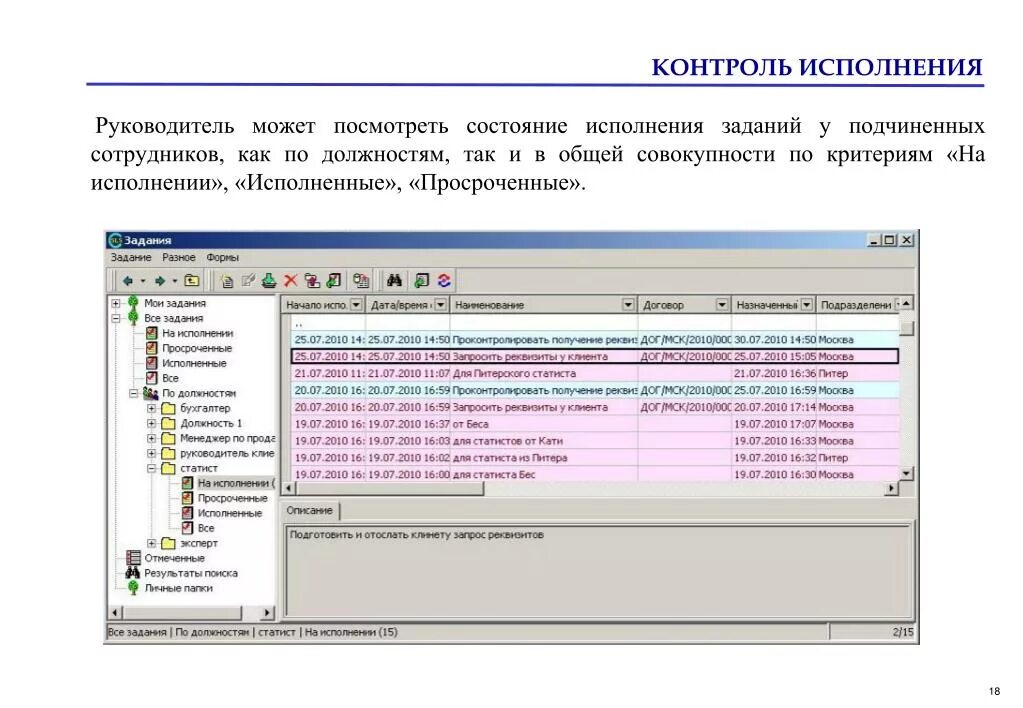
Task: Open the Начало испо column filter dropdown
Action: 356,305
